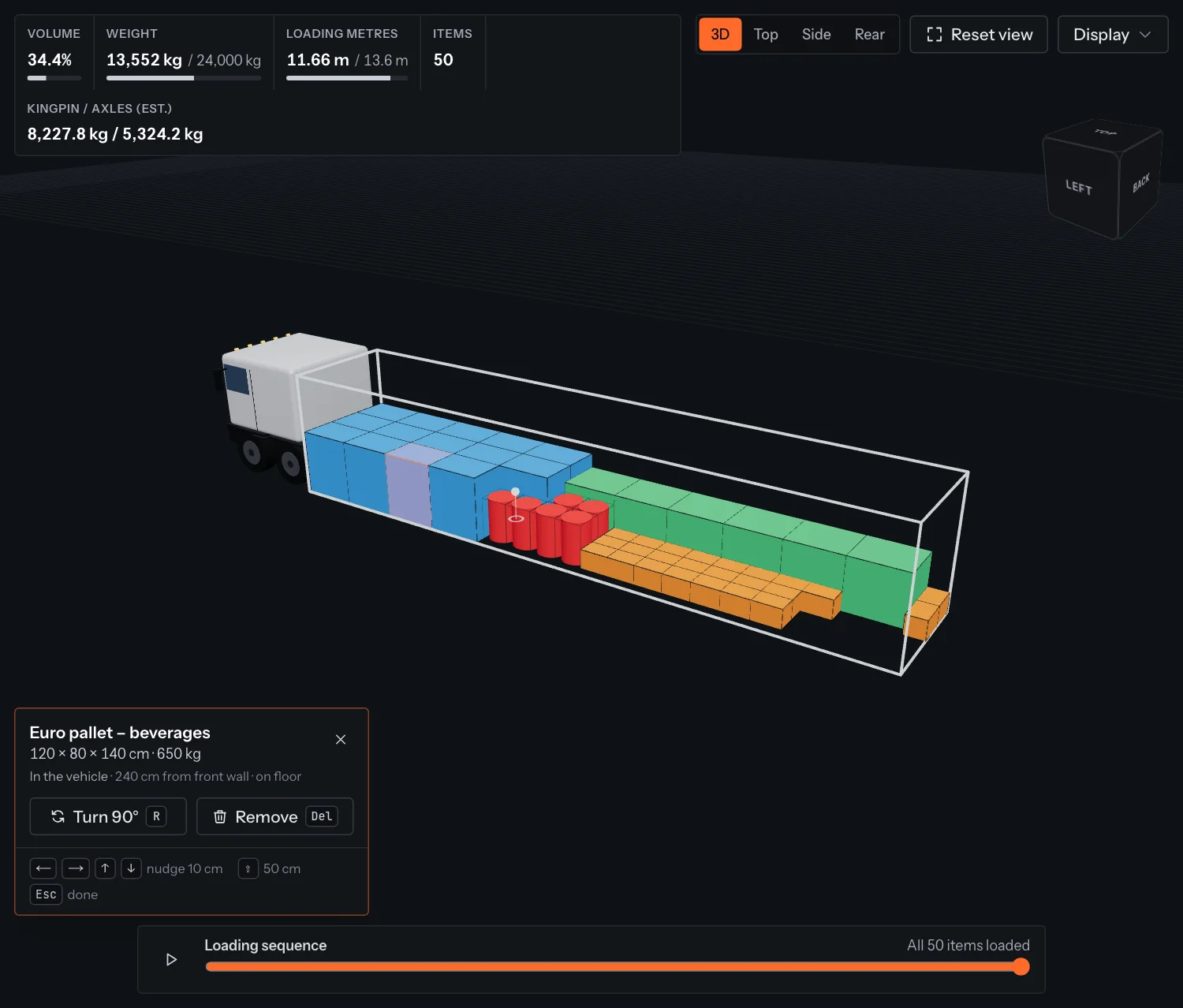Click the left arrow nudge key
Viewport: 1183px width, 1008px height.
[43, 868]
